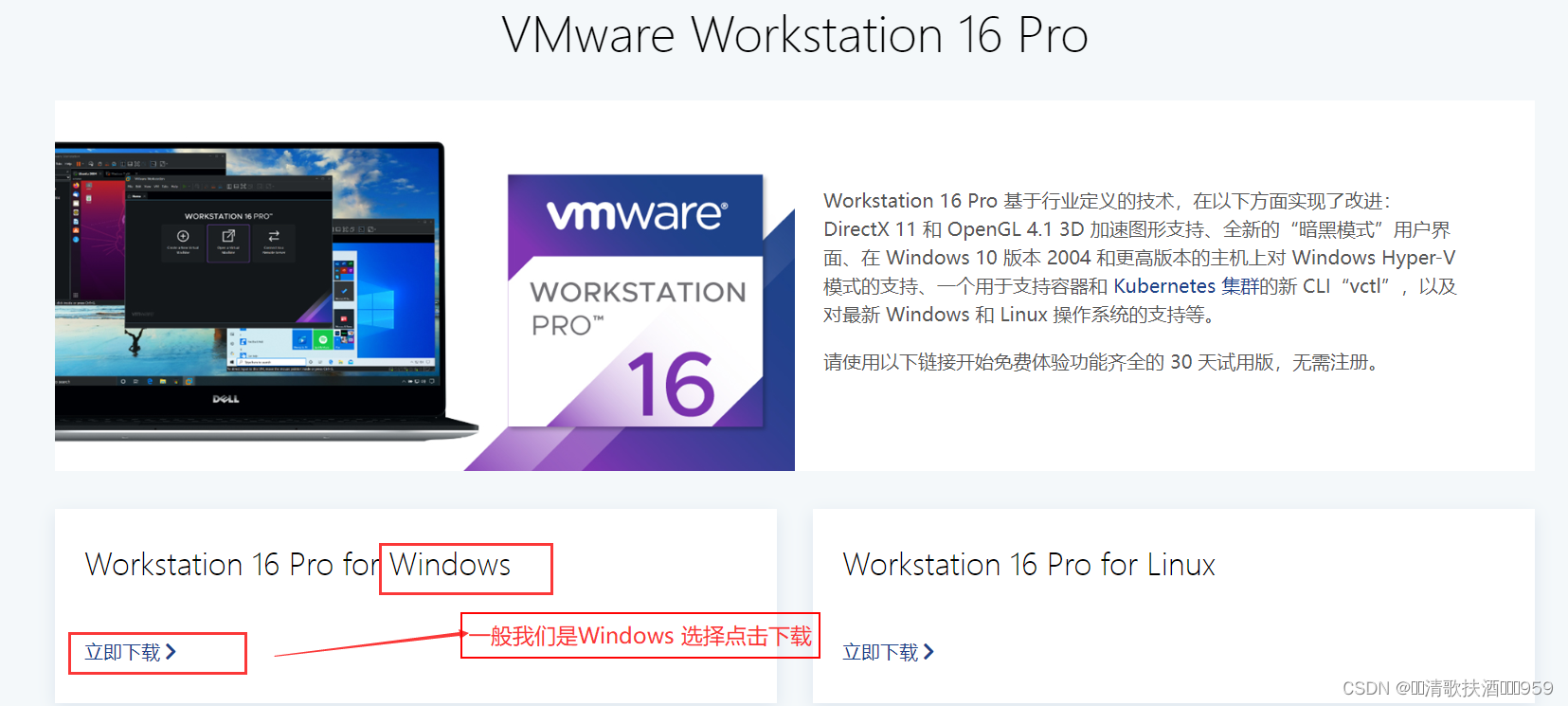Click the large purple 16 on box

click(x=672, y=385)
